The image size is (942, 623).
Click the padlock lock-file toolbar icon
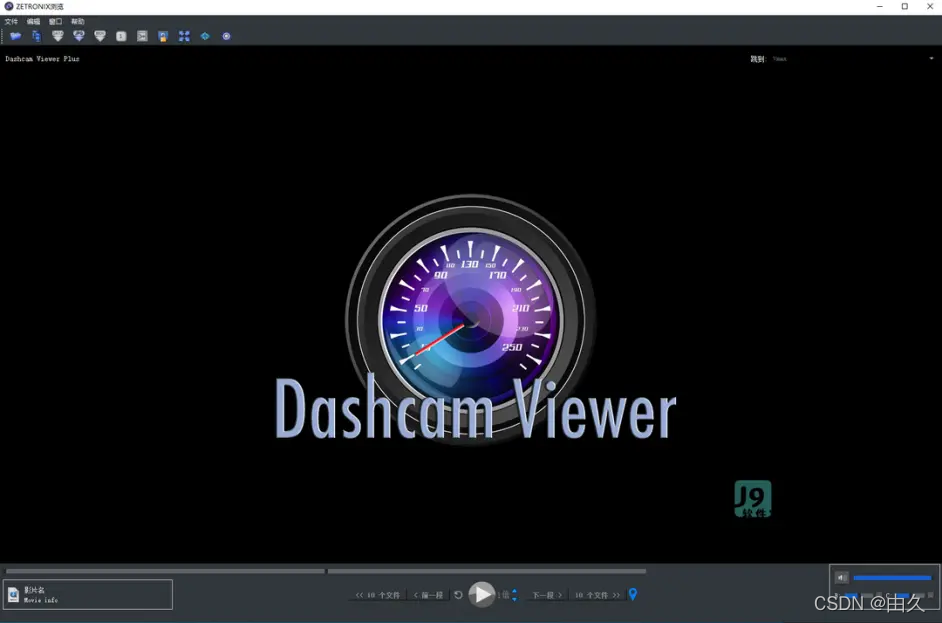[163, 36]
